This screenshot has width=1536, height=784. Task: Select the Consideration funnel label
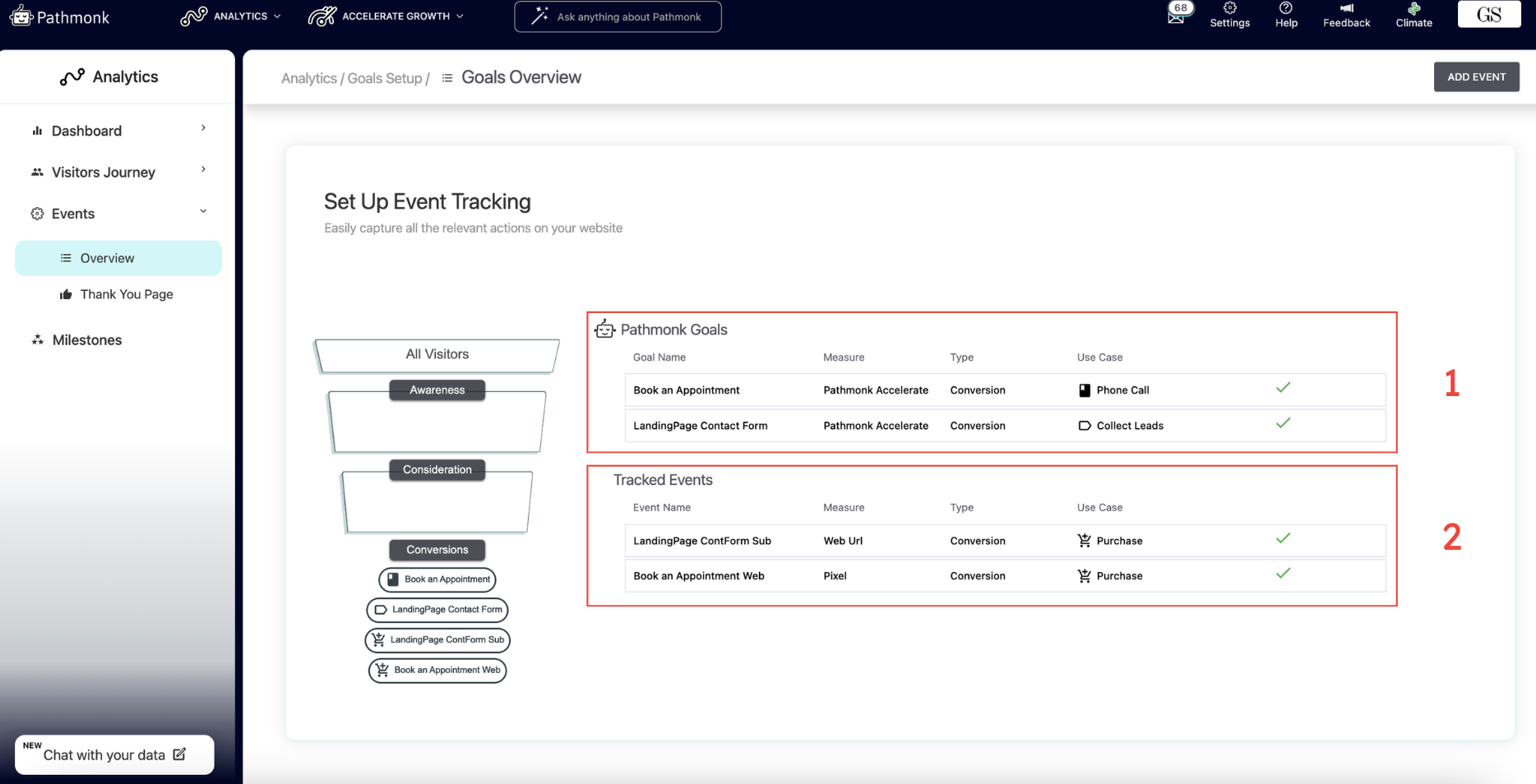point(437,469)
